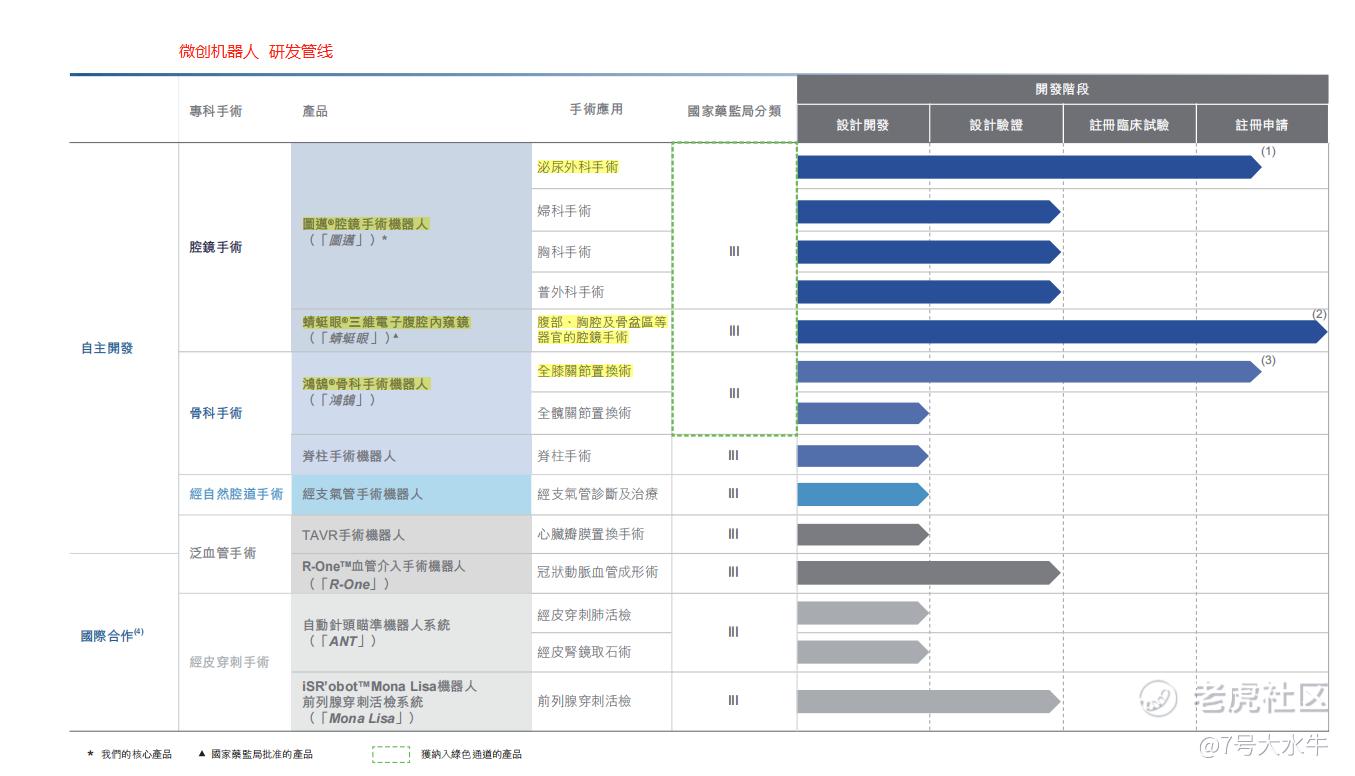Click the 自主開發 row group label
Viewport: 1355px width, 776px height.
pyautogui.click(x=107, y=349)
